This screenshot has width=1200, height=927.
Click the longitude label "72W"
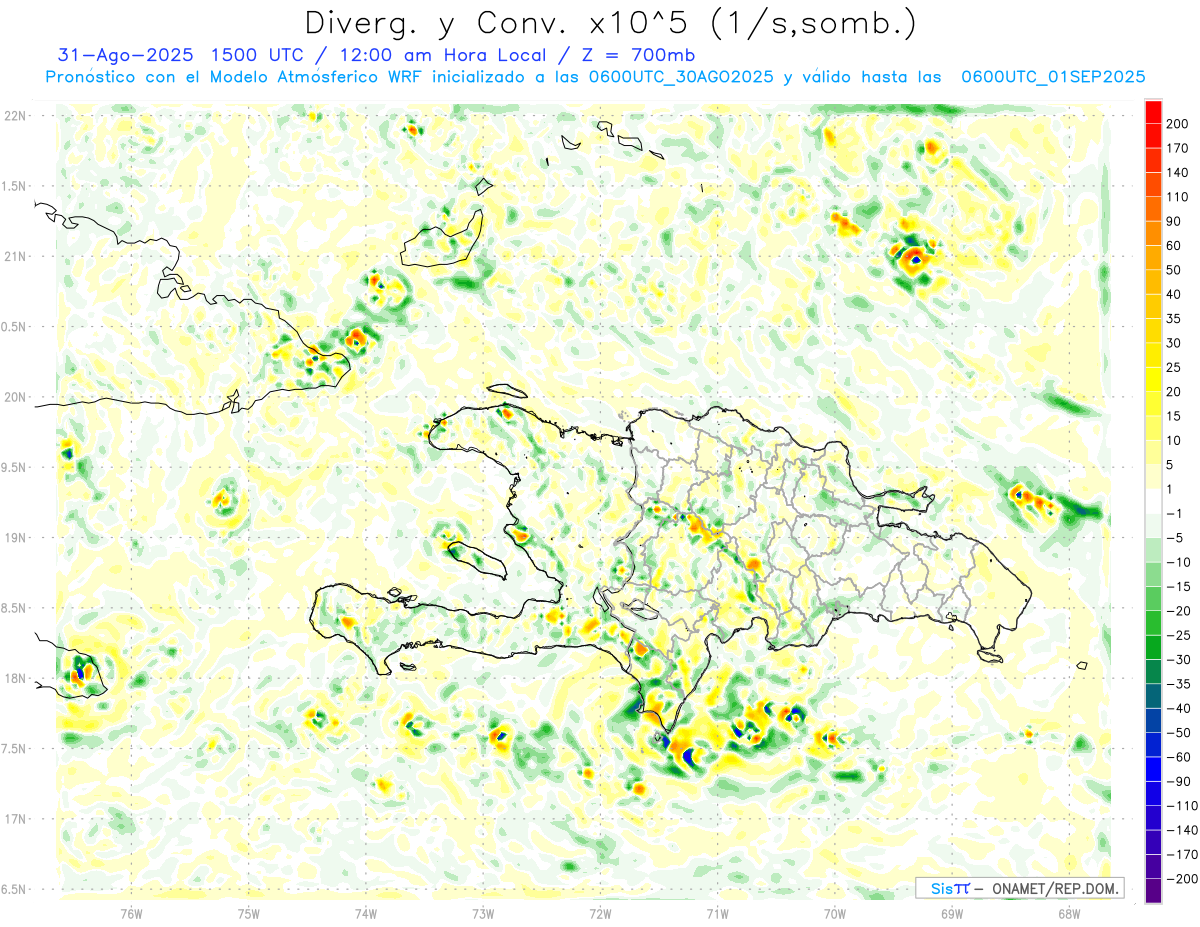[x=600, y=913]
